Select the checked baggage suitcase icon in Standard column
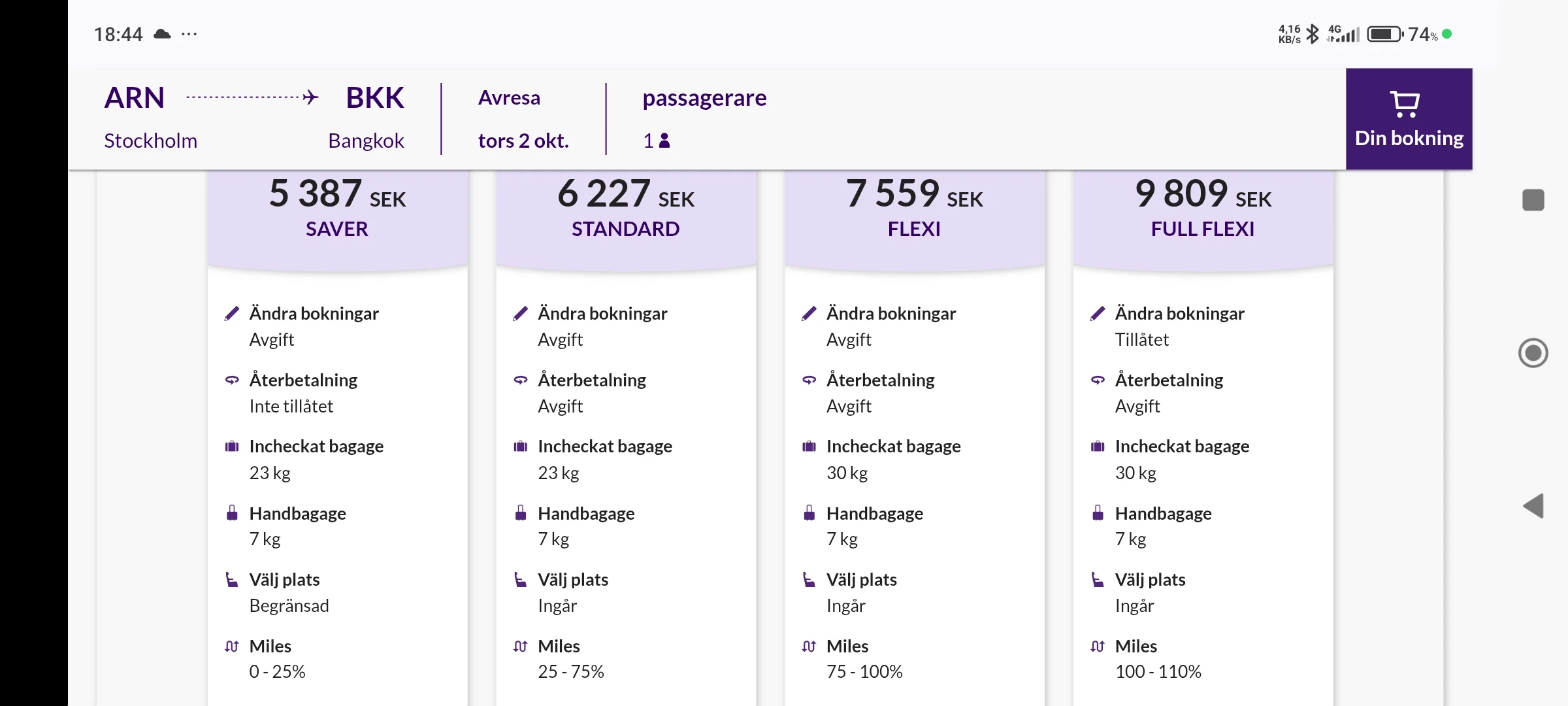The width and height of the screenshot is (1568, 706). coord(519,446)
